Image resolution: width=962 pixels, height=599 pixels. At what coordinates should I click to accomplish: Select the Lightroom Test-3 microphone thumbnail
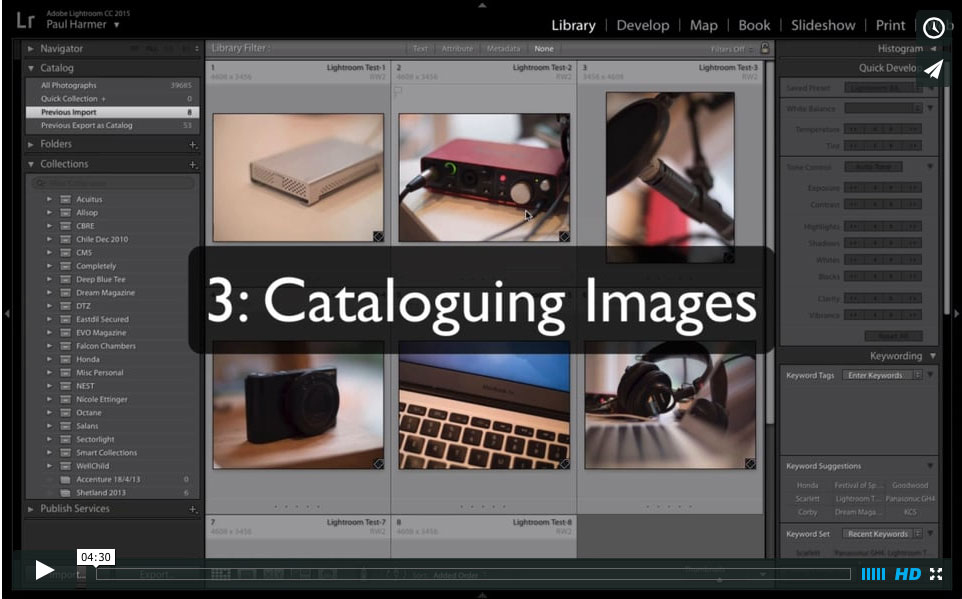[x=670, y=177]
